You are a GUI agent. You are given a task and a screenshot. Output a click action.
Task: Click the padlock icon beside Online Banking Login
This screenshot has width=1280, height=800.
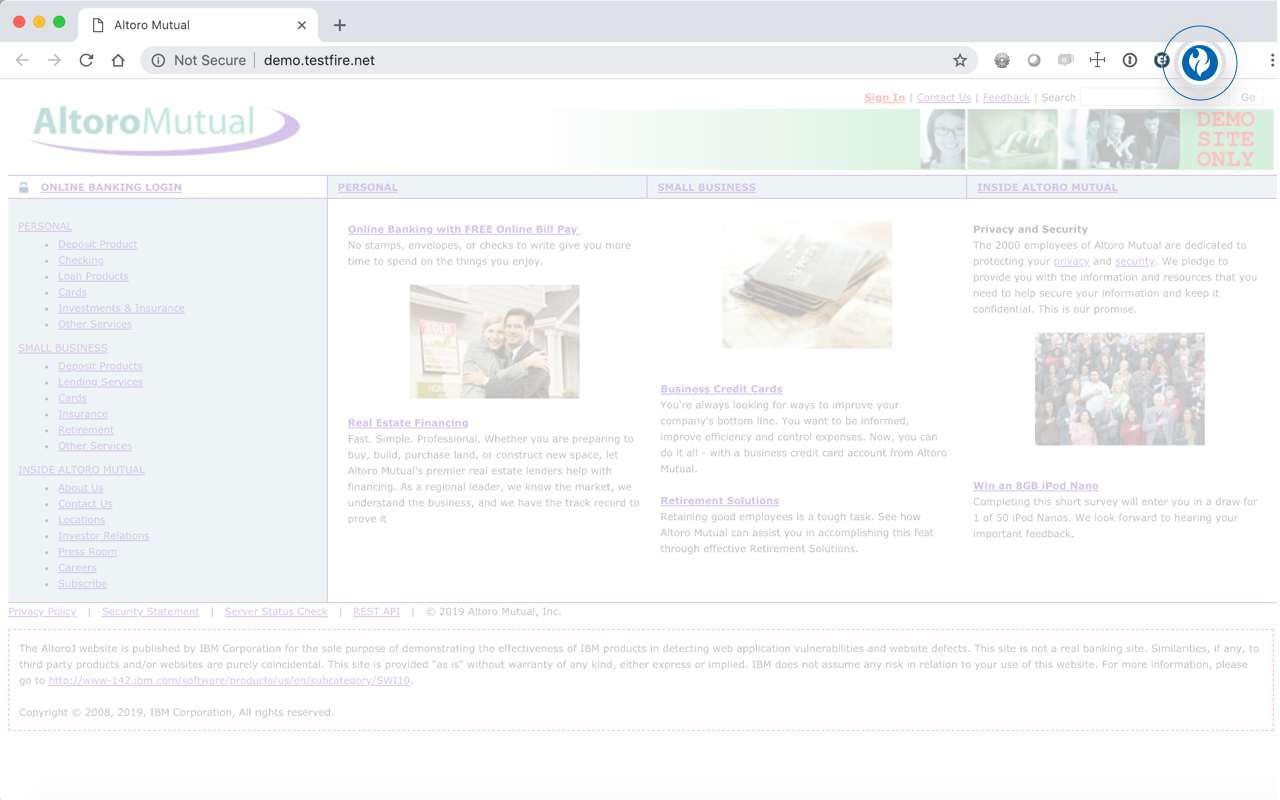tap(22, 187)
